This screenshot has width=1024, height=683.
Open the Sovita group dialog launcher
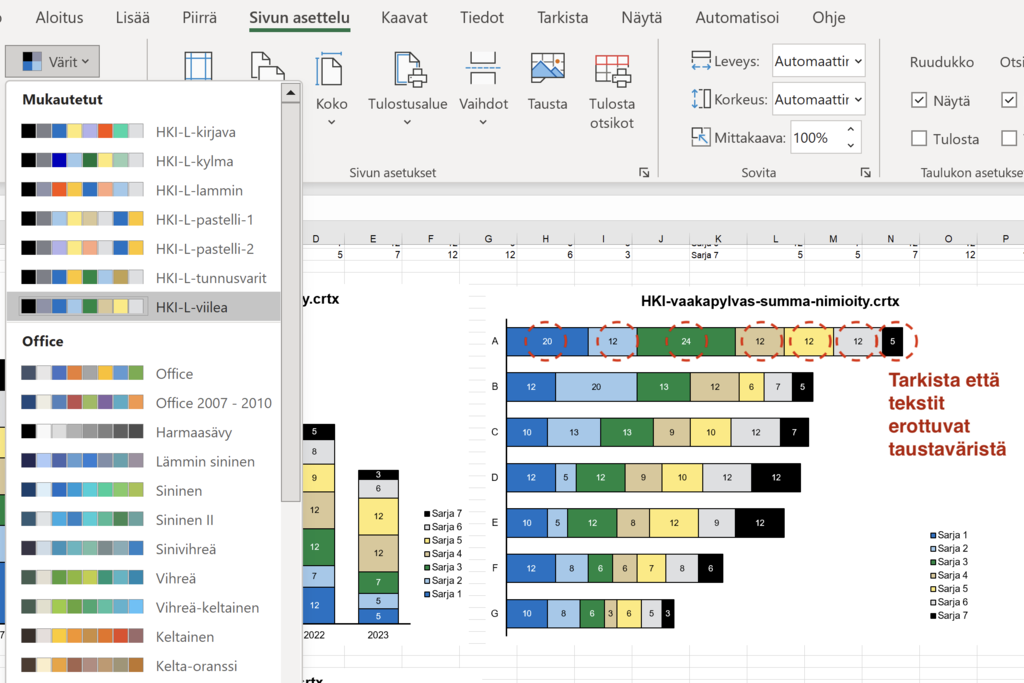click(x=865, y=173)
